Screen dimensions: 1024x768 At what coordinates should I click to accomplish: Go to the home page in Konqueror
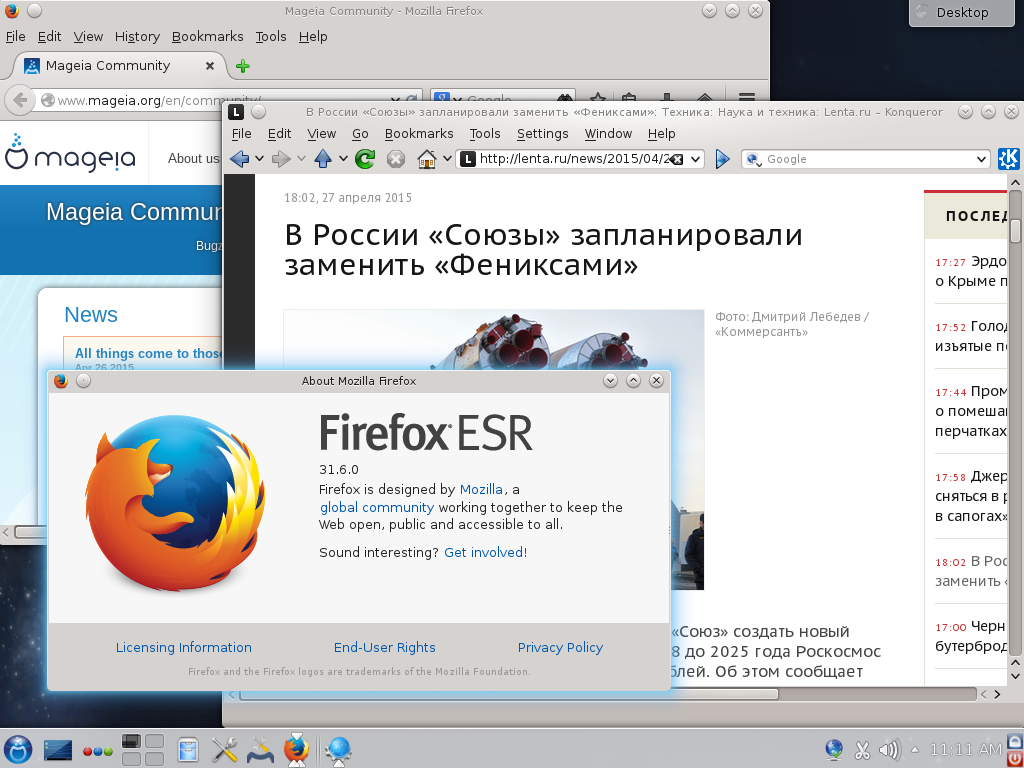[426, 159]
